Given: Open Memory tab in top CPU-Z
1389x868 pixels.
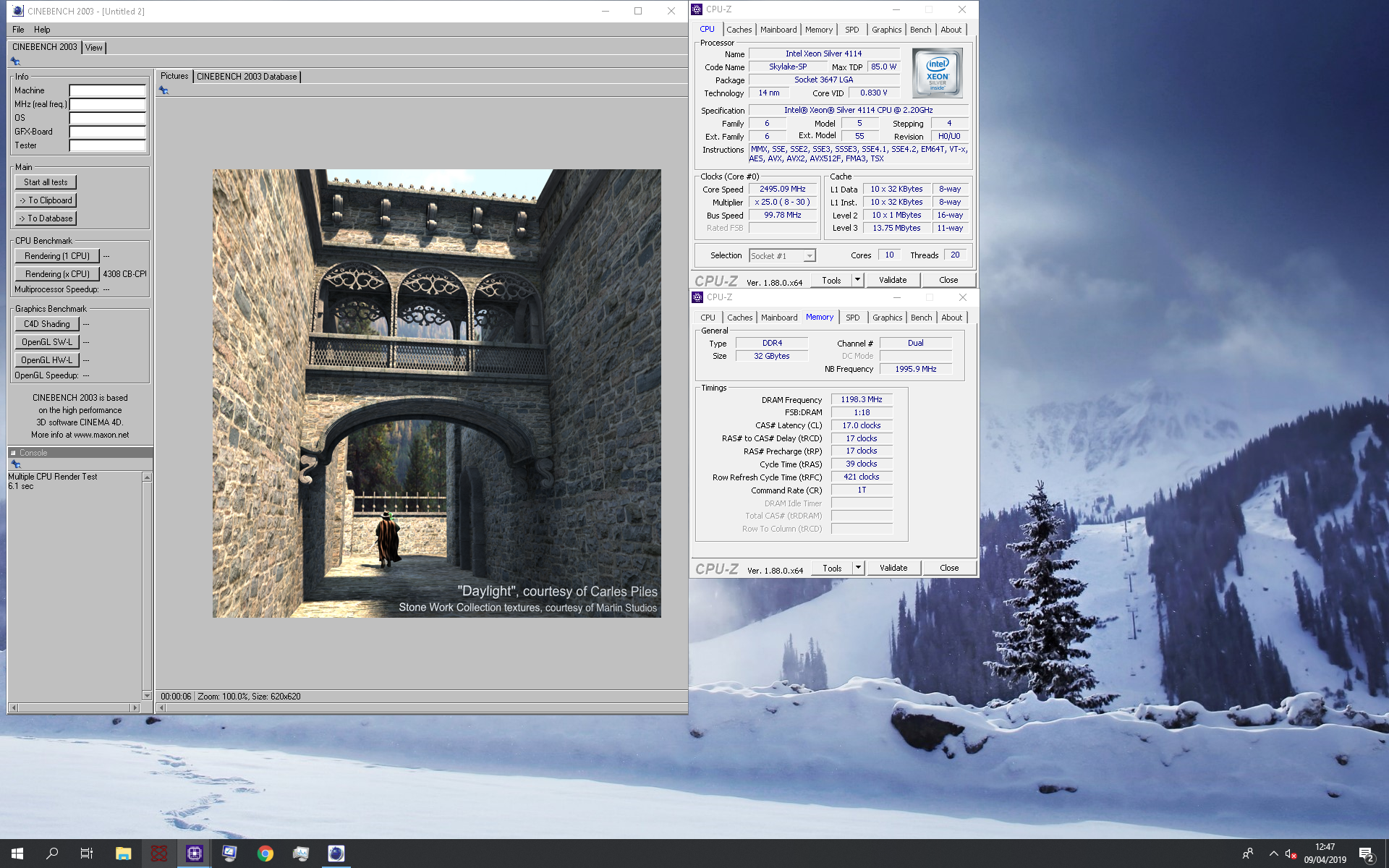Looking at the screenshot, I should click(819, 30).
